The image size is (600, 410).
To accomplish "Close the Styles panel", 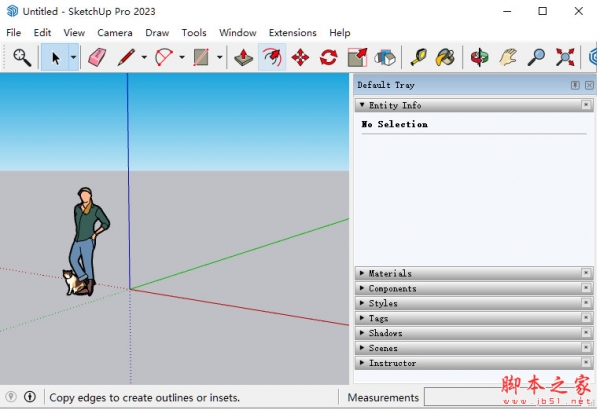I will tap(586, 302).
